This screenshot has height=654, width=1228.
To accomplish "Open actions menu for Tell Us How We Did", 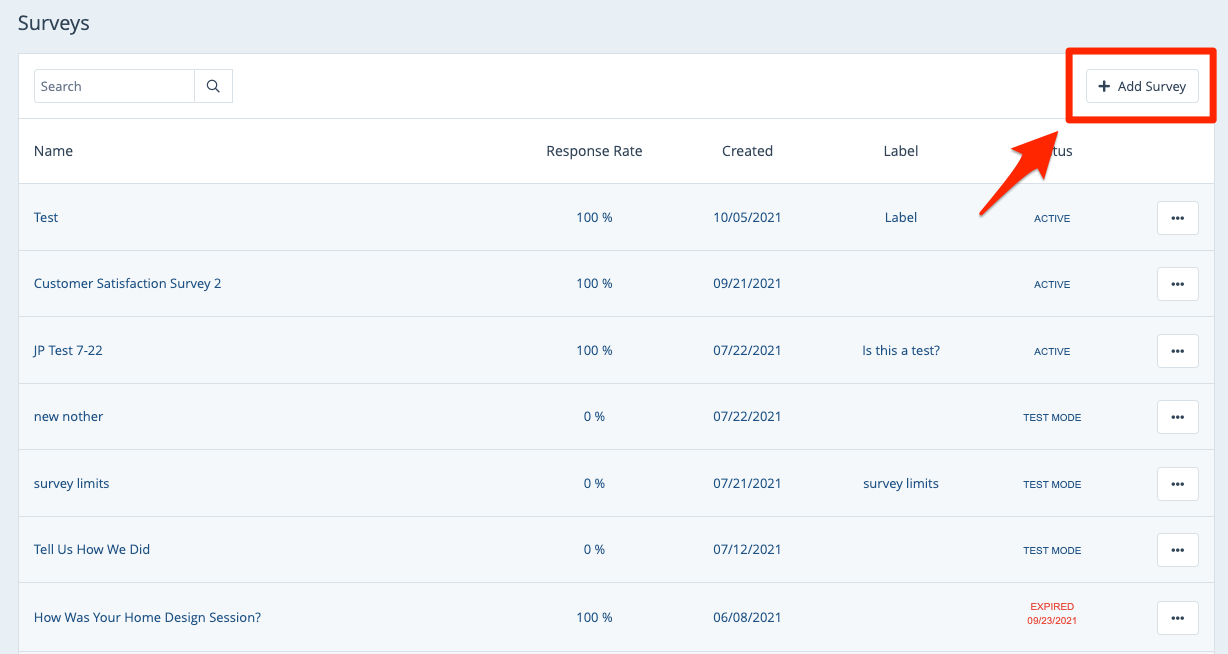I will tap(1177, 550).
